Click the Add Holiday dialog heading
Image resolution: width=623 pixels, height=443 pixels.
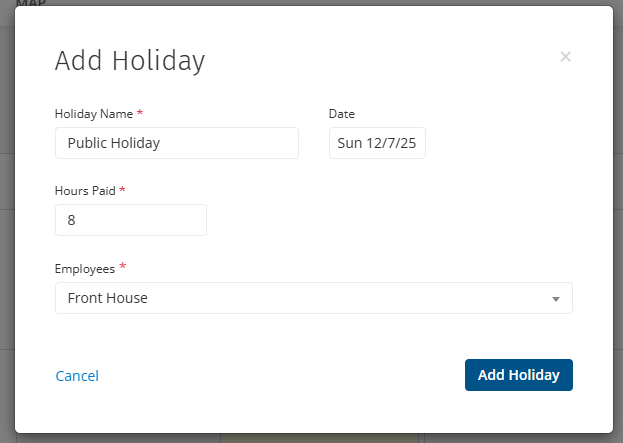tap(129, 61)
